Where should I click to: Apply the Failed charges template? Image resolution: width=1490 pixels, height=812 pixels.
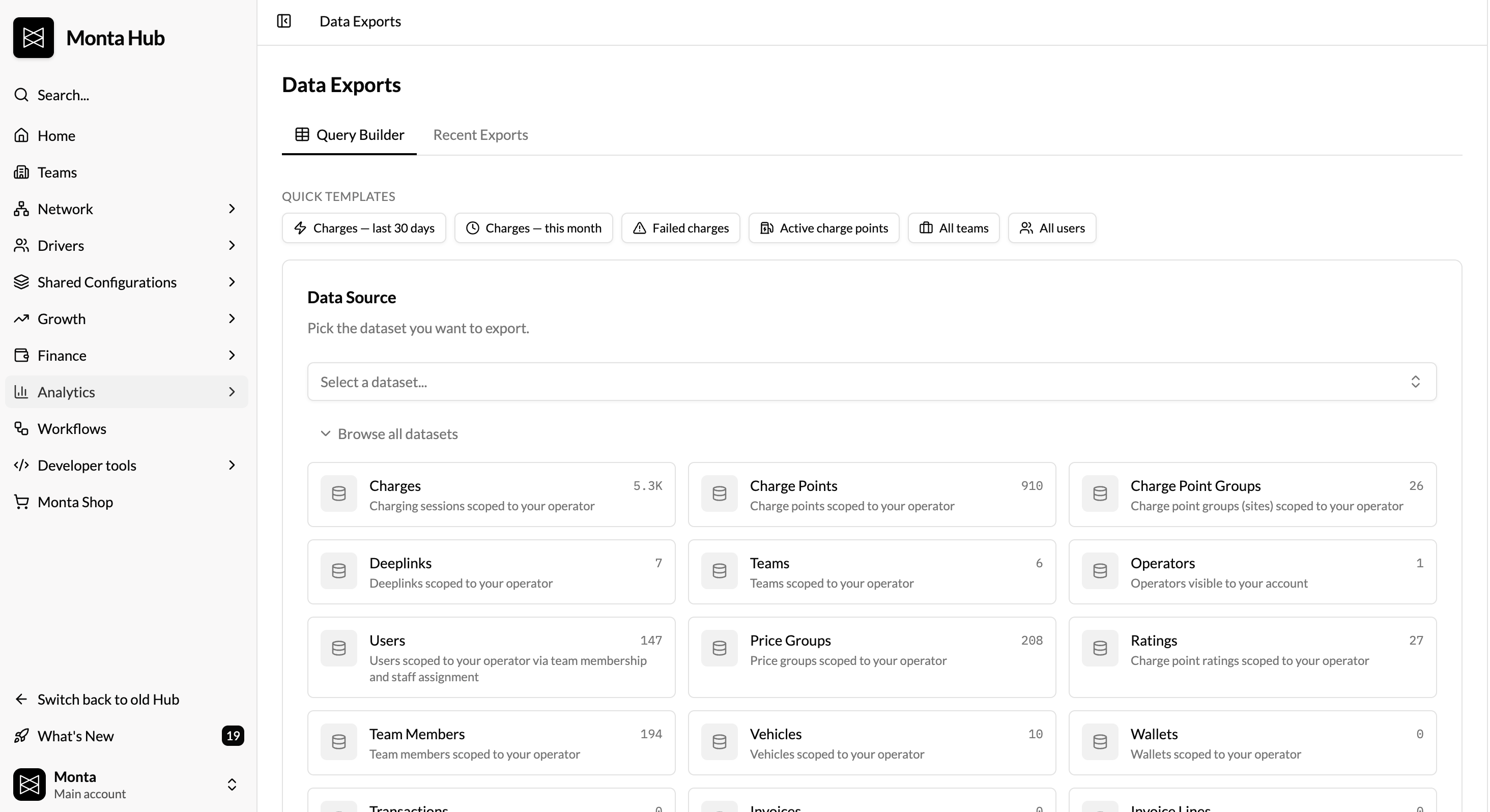click(681, 228)
